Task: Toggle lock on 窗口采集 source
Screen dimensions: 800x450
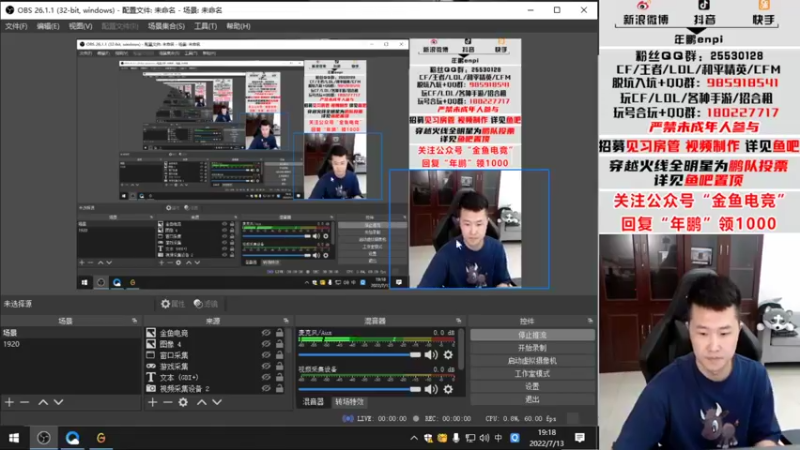Action: tap(280, 355)
